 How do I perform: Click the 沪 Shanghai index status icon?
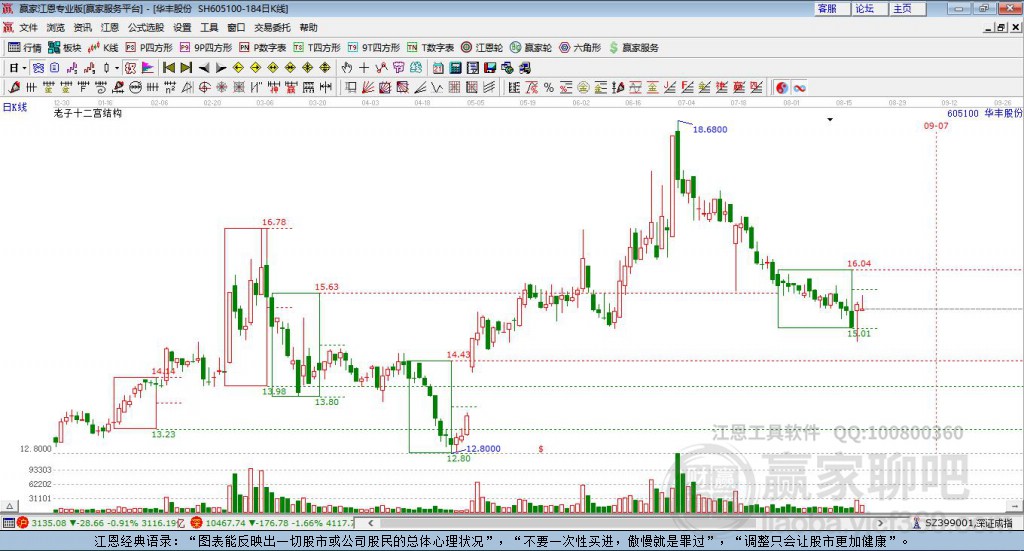tap(23, 523)
